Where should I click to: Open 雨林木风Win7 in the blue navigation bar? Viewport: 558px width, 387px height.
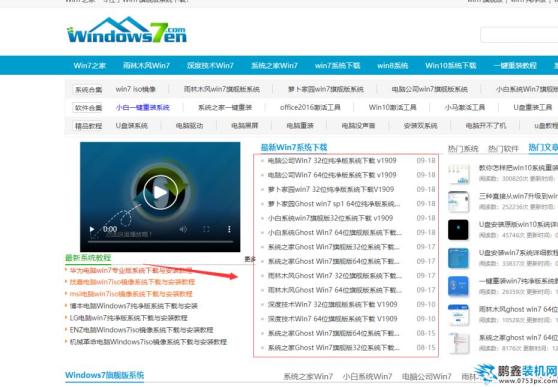point(146,66)
